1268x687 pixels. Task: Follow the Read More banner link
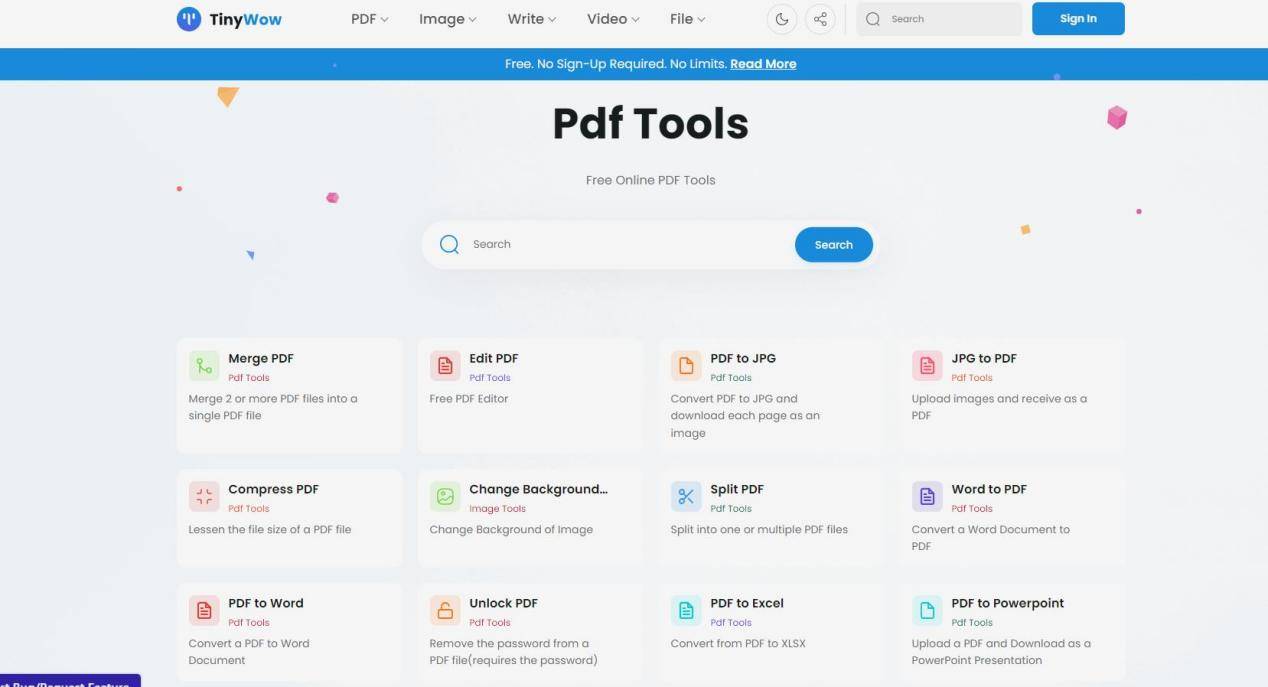763,64
